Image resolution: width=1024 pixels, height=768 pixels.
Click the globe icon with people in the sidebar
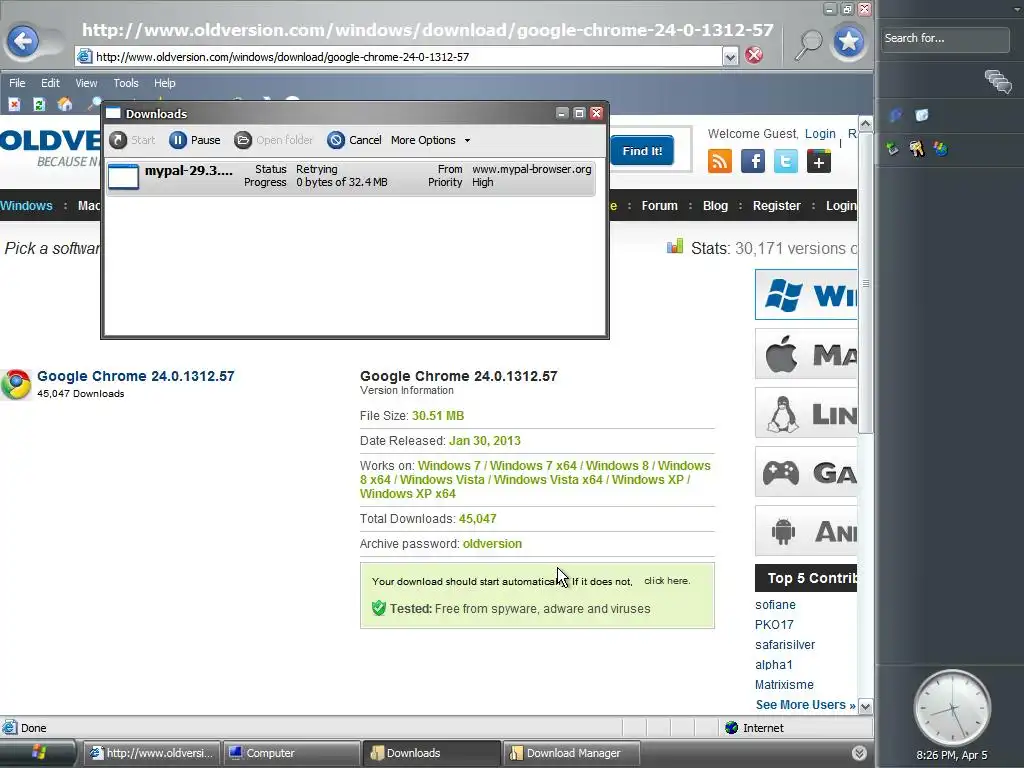[940, 149]
